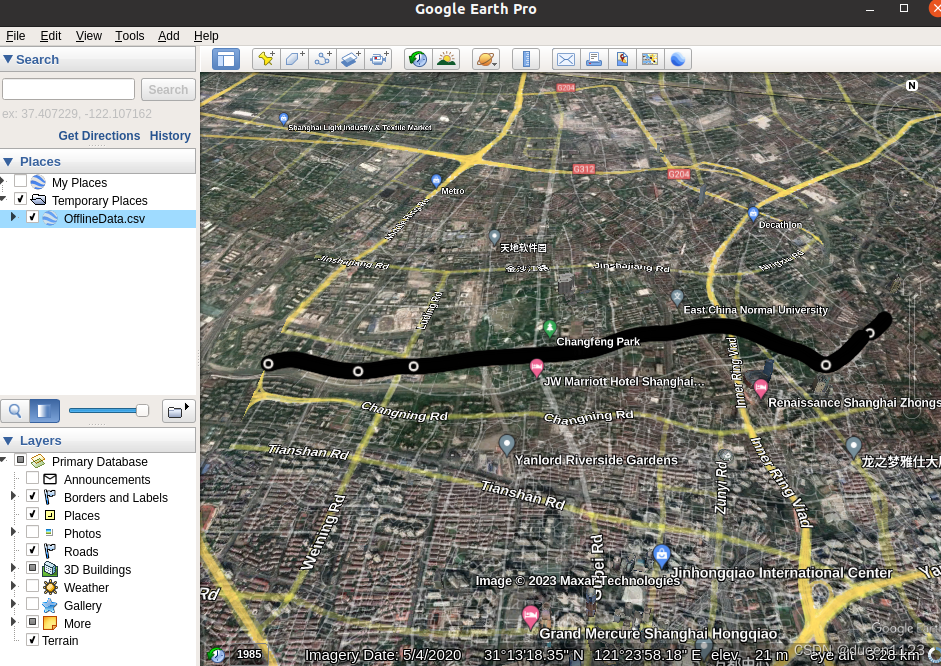Click the blue globe Earth icon in toolbar
941x666 pixels.
click(x=678, y=59)
